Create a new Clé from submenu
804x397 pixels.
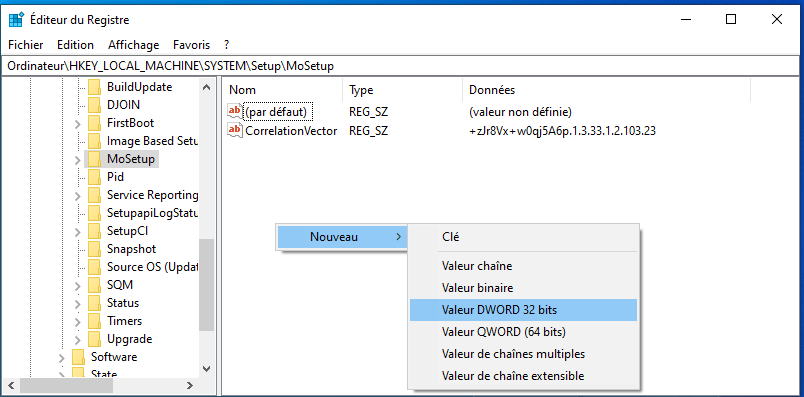click(x=523, y=237)
